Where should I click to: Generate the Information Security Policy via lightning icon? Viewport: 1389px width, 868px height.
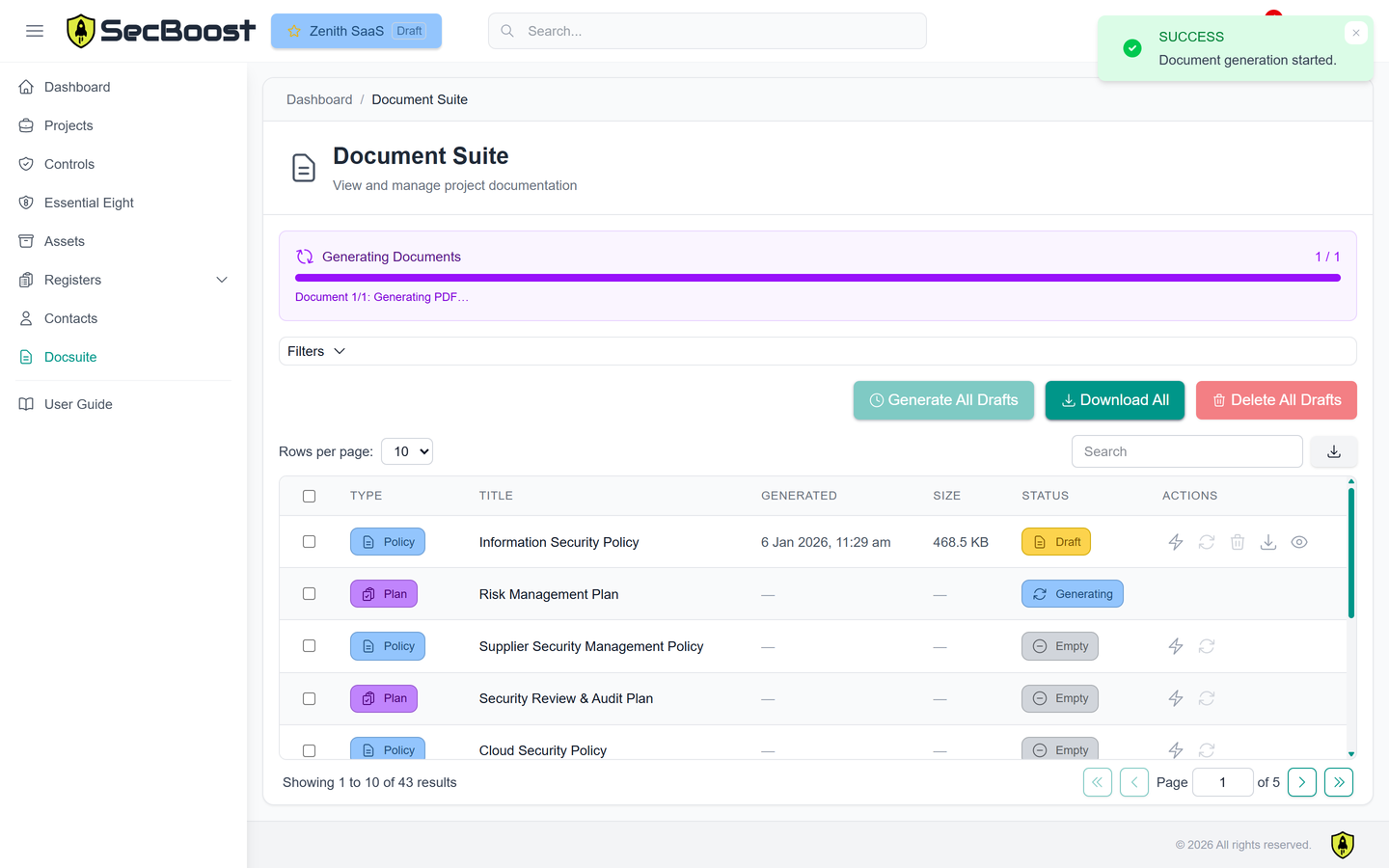(1175, 542)
